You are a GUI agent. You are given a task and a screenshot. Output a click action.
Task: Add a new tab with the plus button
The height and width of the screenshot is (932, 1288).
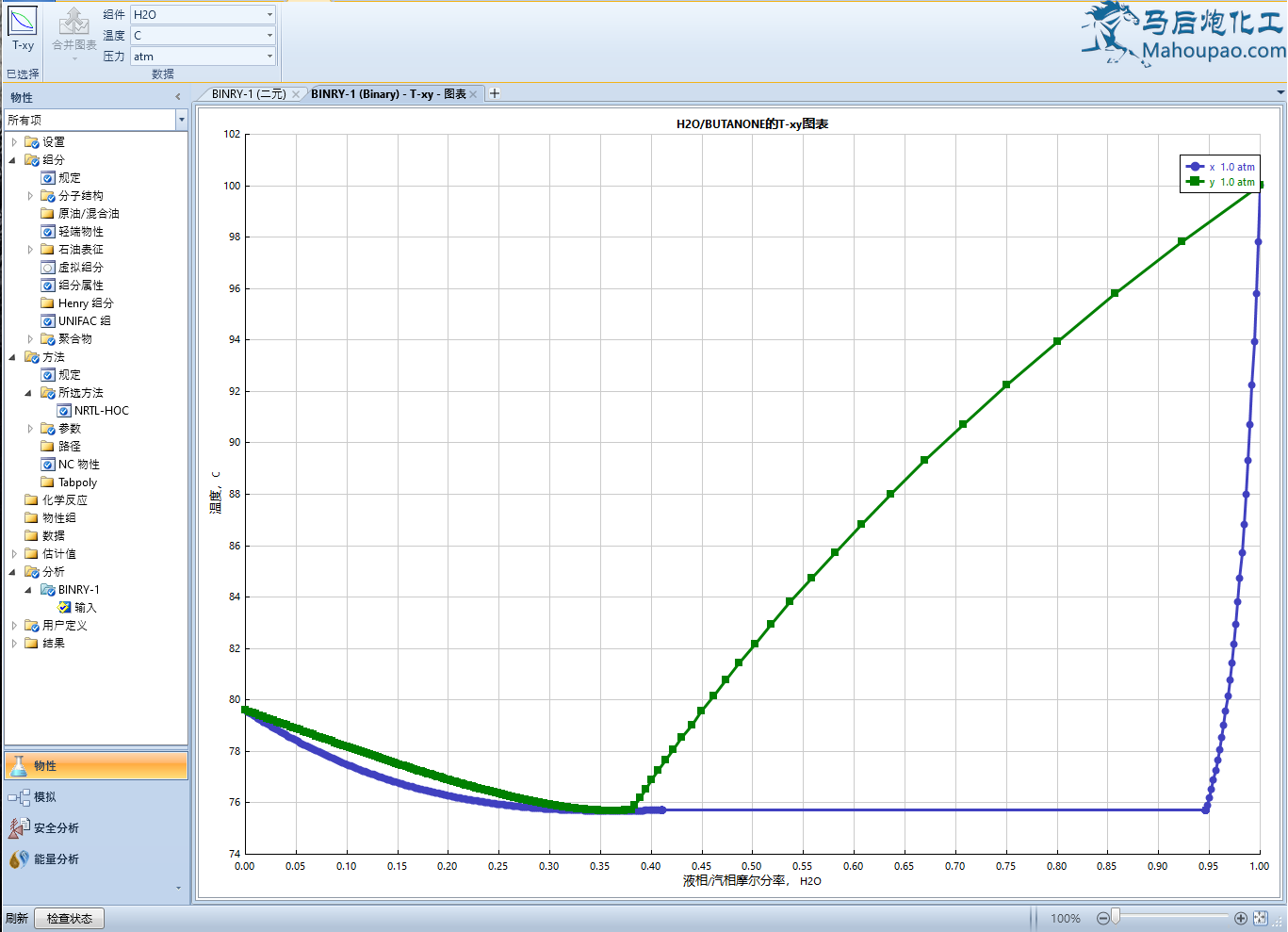point(495,93)
